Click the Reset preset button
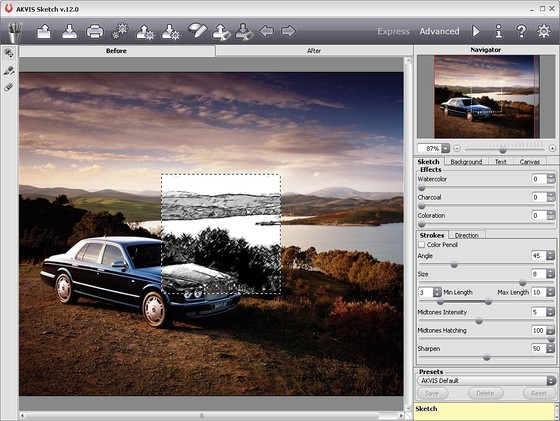This screenshot has width=560, height=421. 539,393
